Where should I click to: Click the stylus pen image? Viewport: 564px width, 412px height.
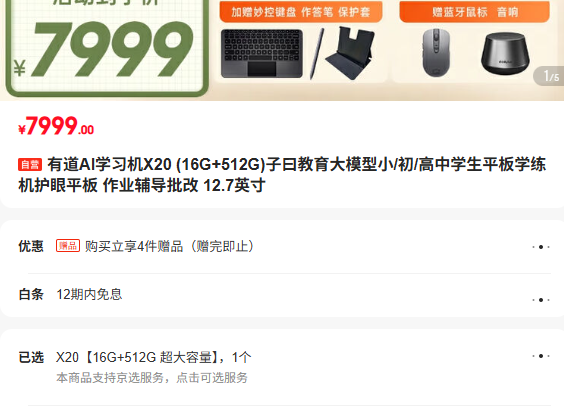point(317,54)
